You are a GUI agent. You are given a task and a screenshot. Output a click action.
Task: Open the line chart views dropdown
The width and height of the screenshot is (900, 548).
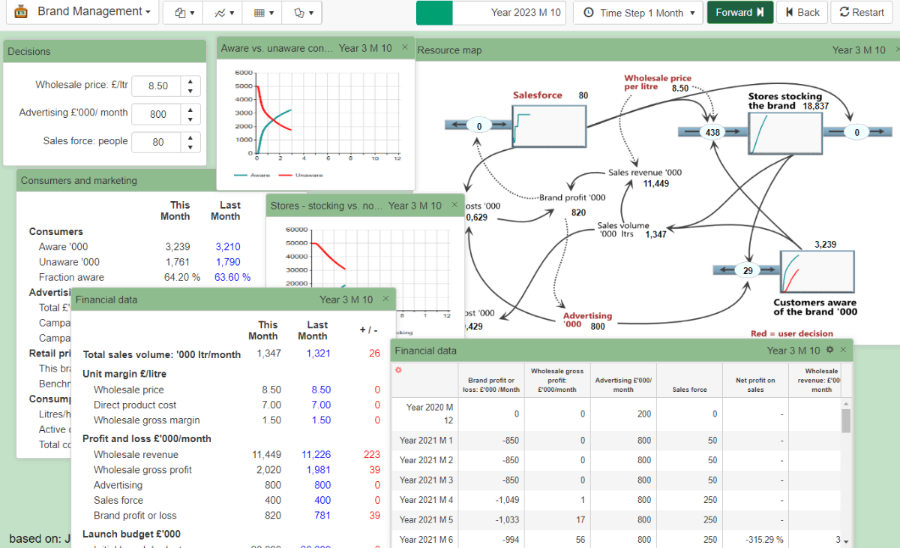point(224,13)
